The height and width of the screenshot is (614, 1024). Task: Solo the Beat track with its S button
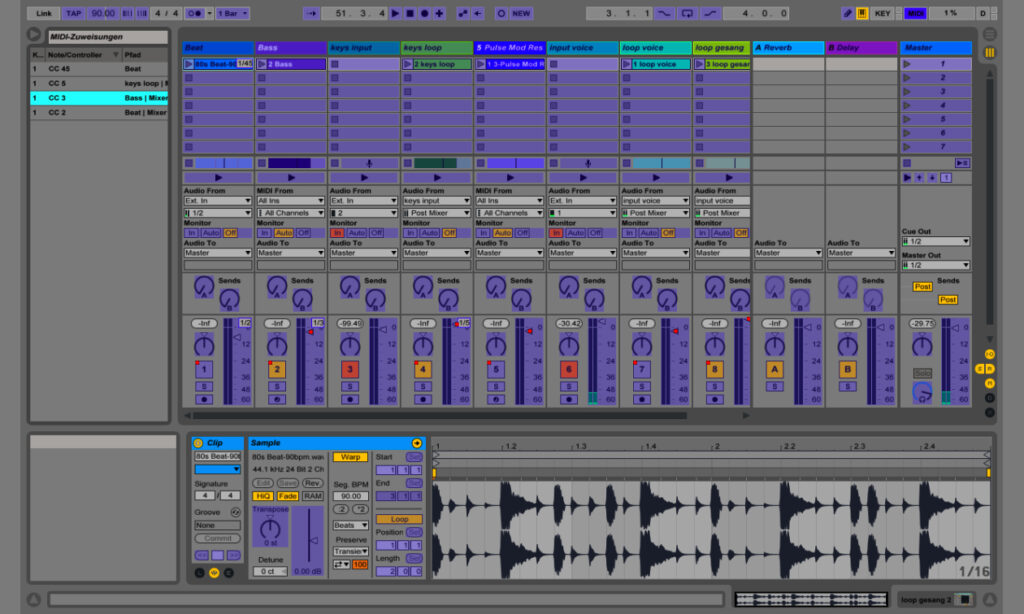(204, 387)
